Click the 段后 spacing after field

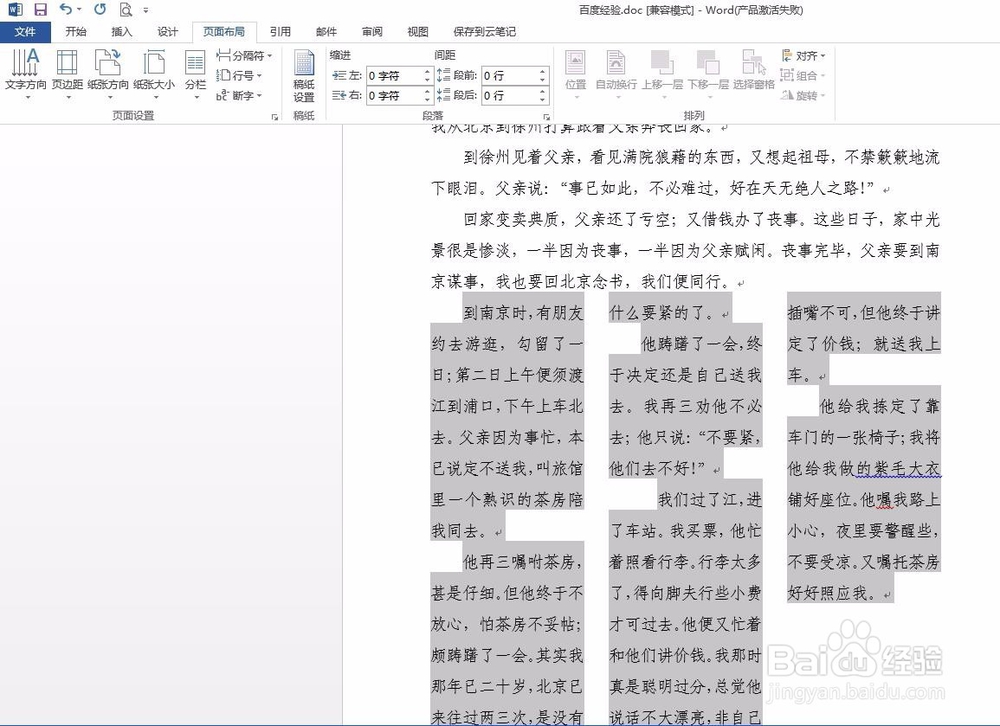[510, 95]
